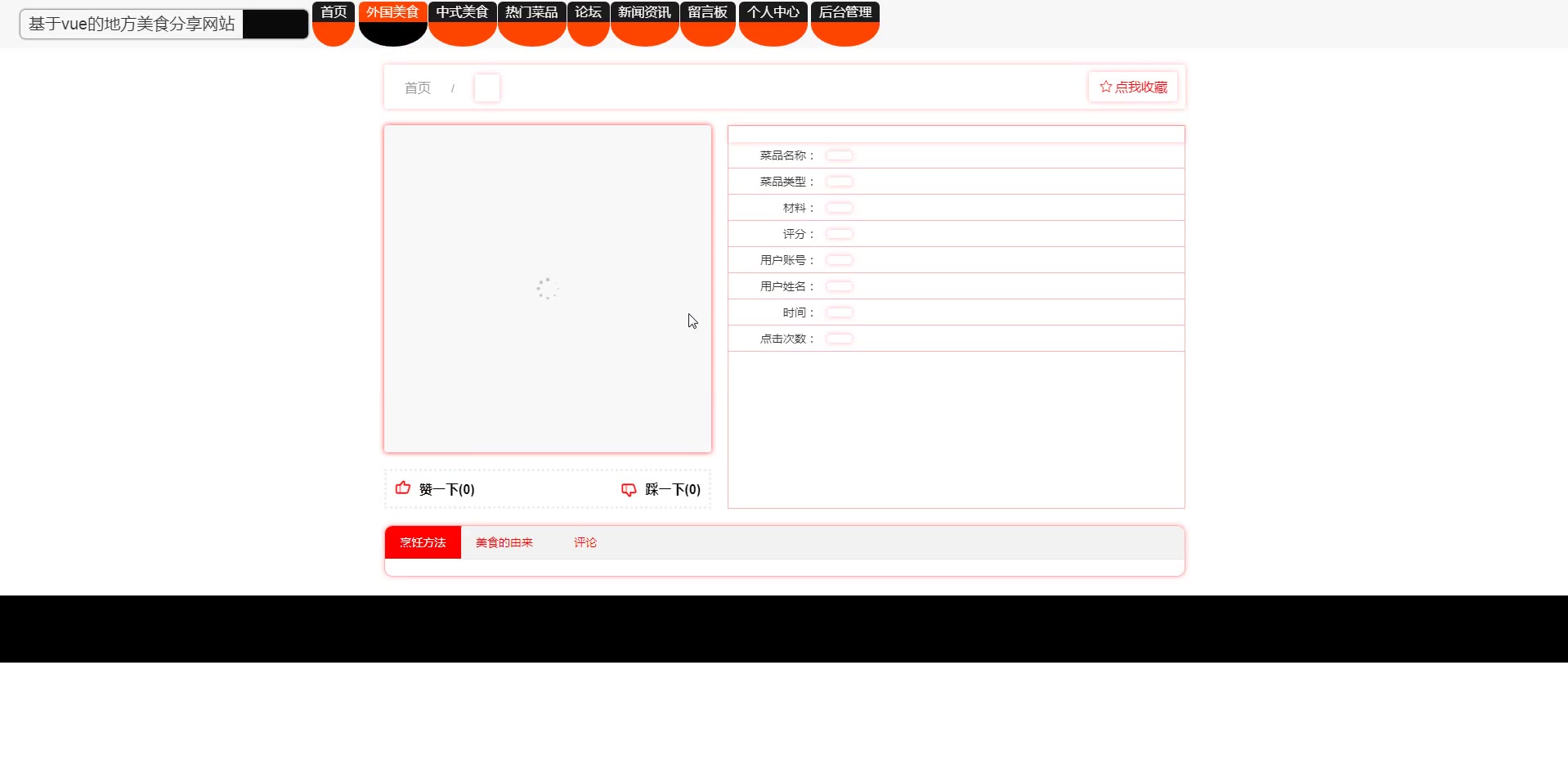Open the 首页 navigation menu item
This screenshot has height=764, width=1568.
click(x=334, y=23)
